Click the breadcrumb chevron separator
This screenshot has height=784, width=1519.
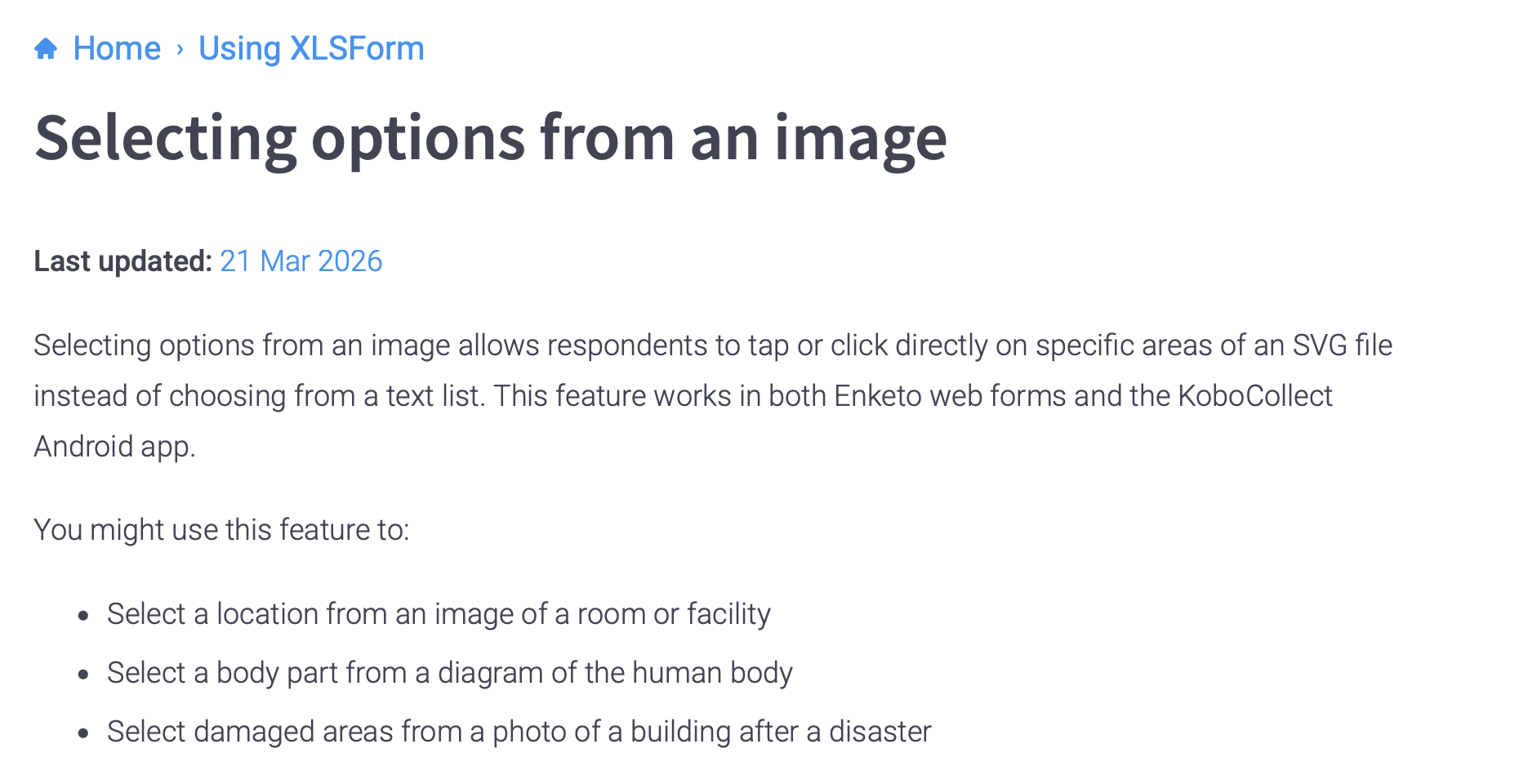[180, 50]
